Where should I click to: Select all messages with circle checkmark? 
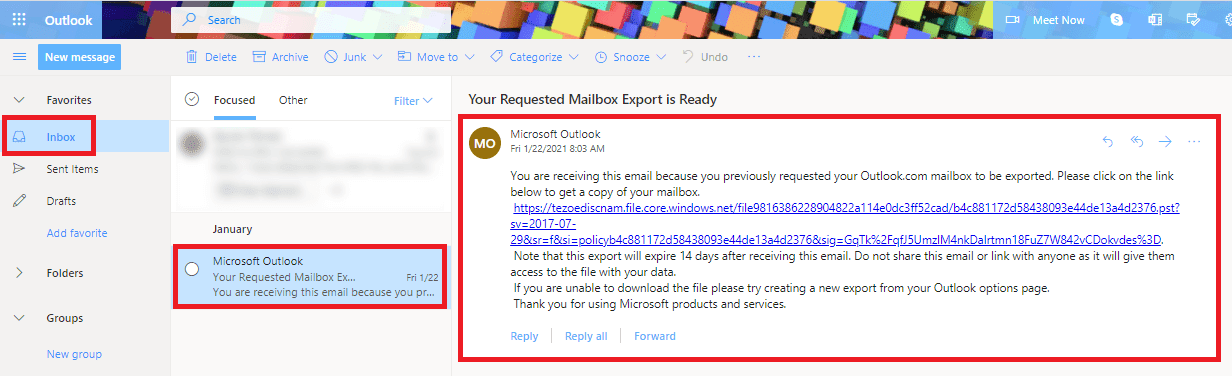click(x=193, y=100)
